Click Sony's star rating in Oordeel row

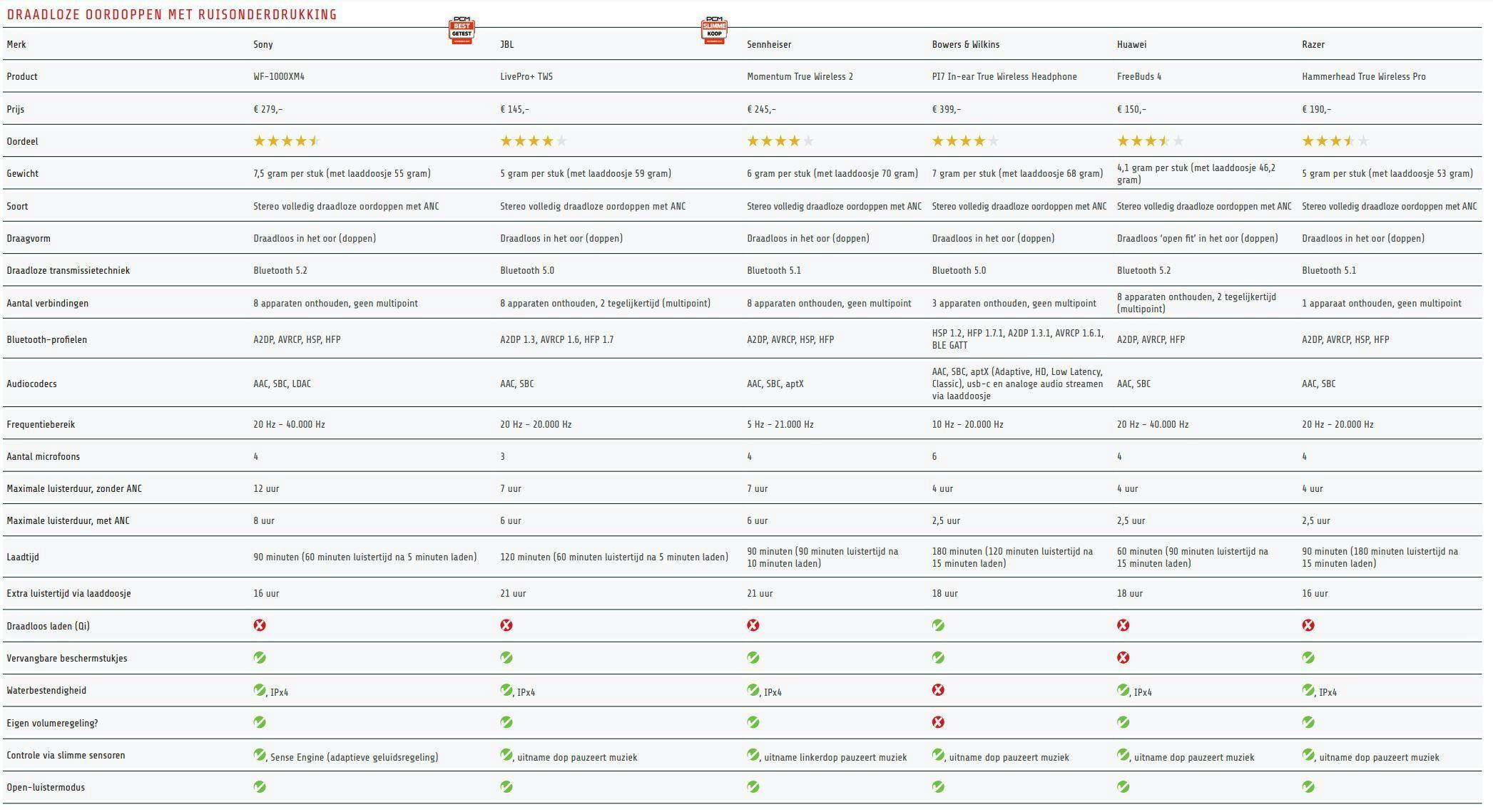[x=287, y=141]
